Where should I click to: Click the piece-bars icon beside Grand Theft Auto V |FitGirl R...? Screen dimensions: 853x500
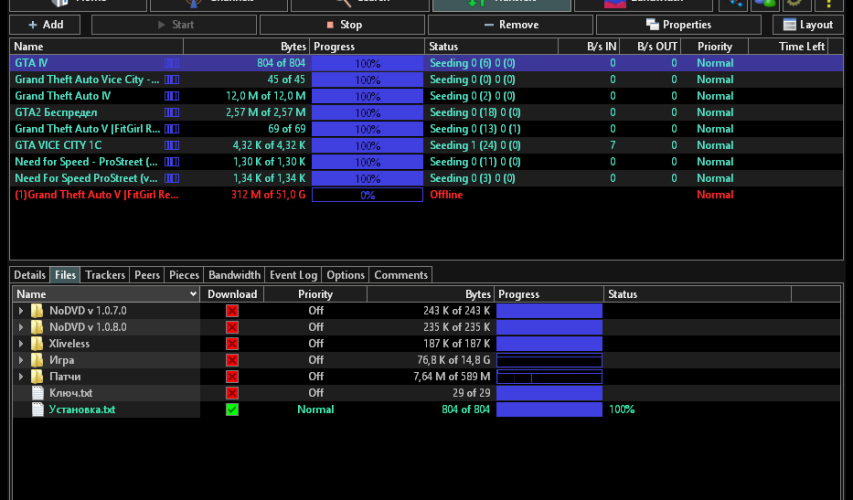click(172, 129)
